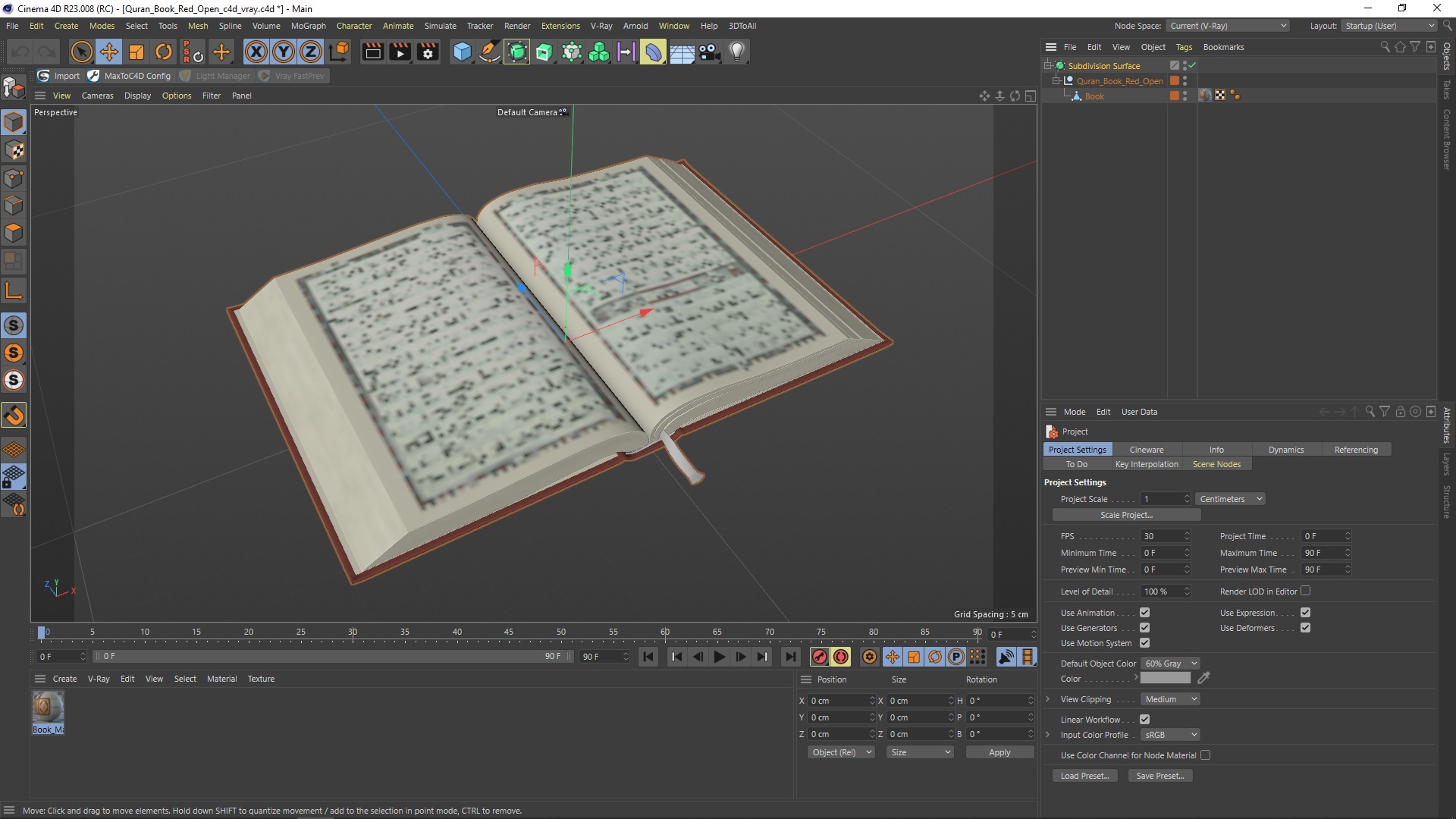
Task: Click the Default Object Color swatch
Action: click(x=1165, y=678)
